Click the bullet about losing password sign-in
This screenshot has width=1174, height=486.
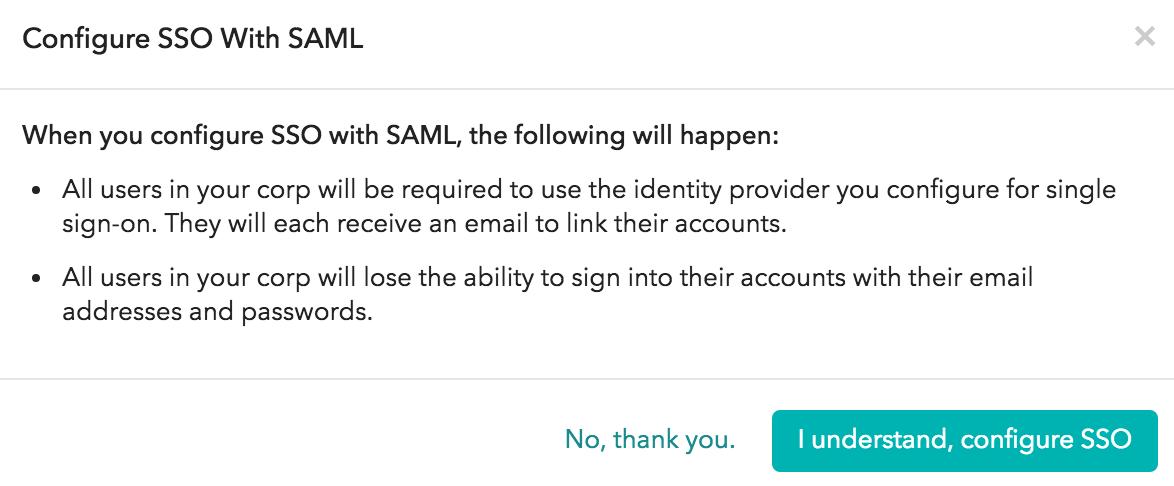coord(546,294)
